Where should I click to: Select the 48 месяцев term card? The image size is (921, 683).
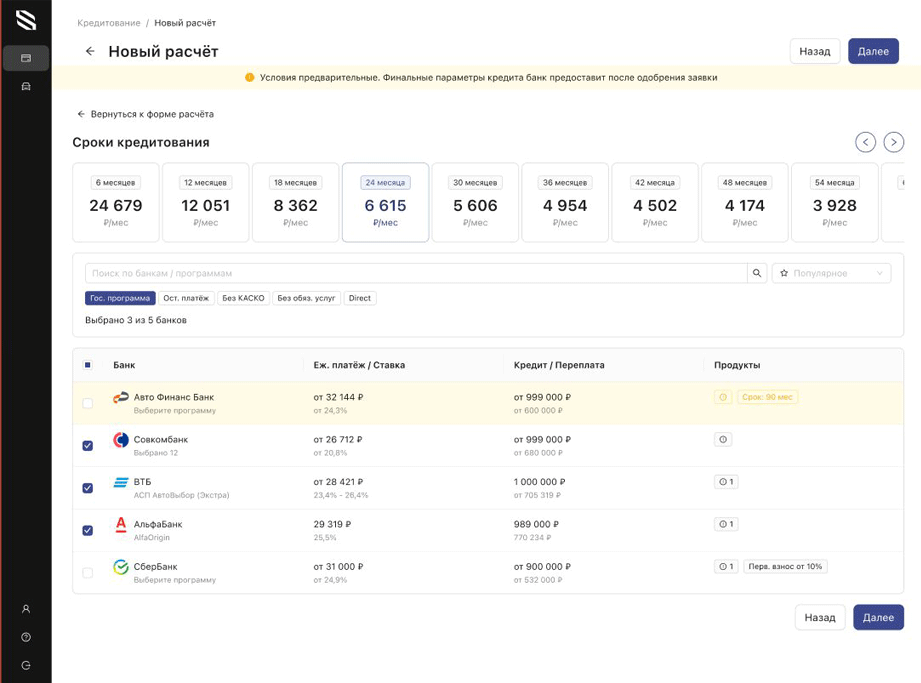point(745,202)
